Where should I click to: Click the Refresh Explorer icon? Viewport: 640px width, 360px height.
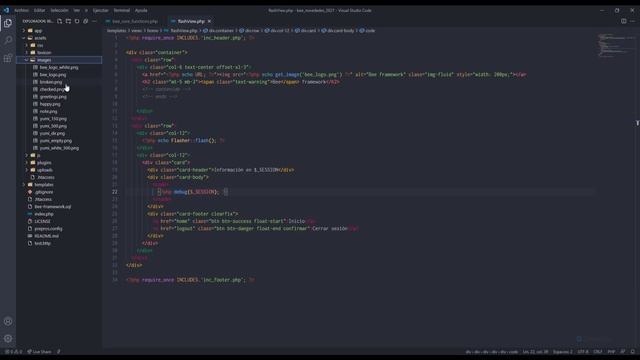pyautogui.click(x=77, y=21)
